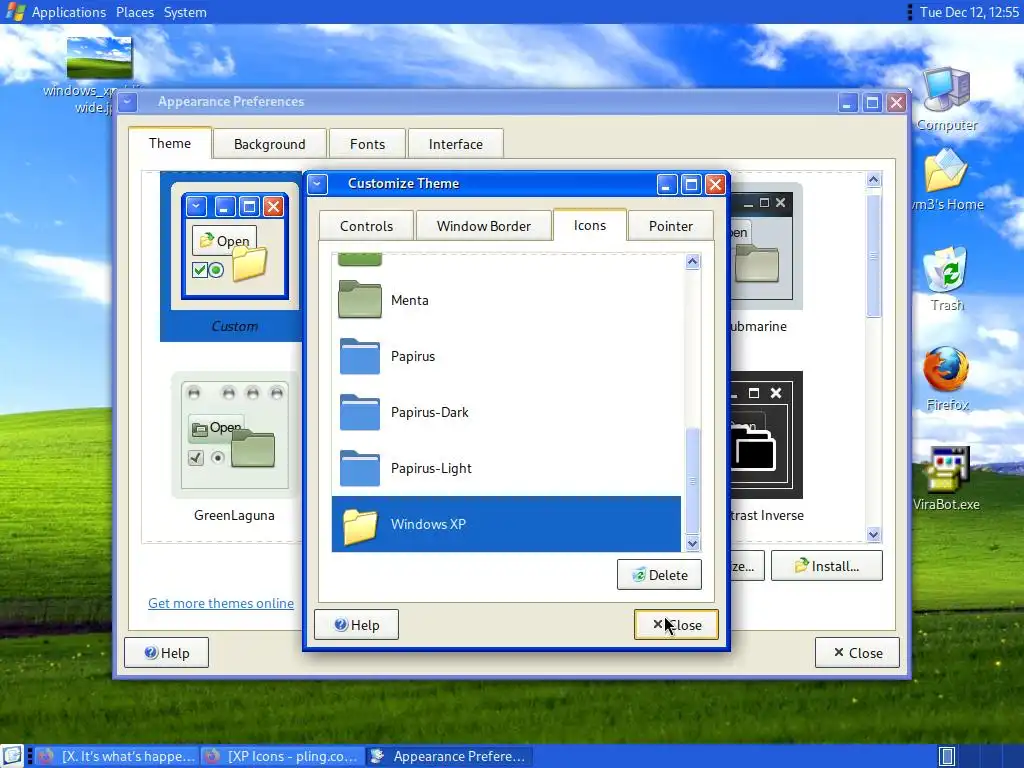Viewport: 1024px width, 768px height.
Task: Minimize the Customize Theme dialog
Action: tap(666, 185)
